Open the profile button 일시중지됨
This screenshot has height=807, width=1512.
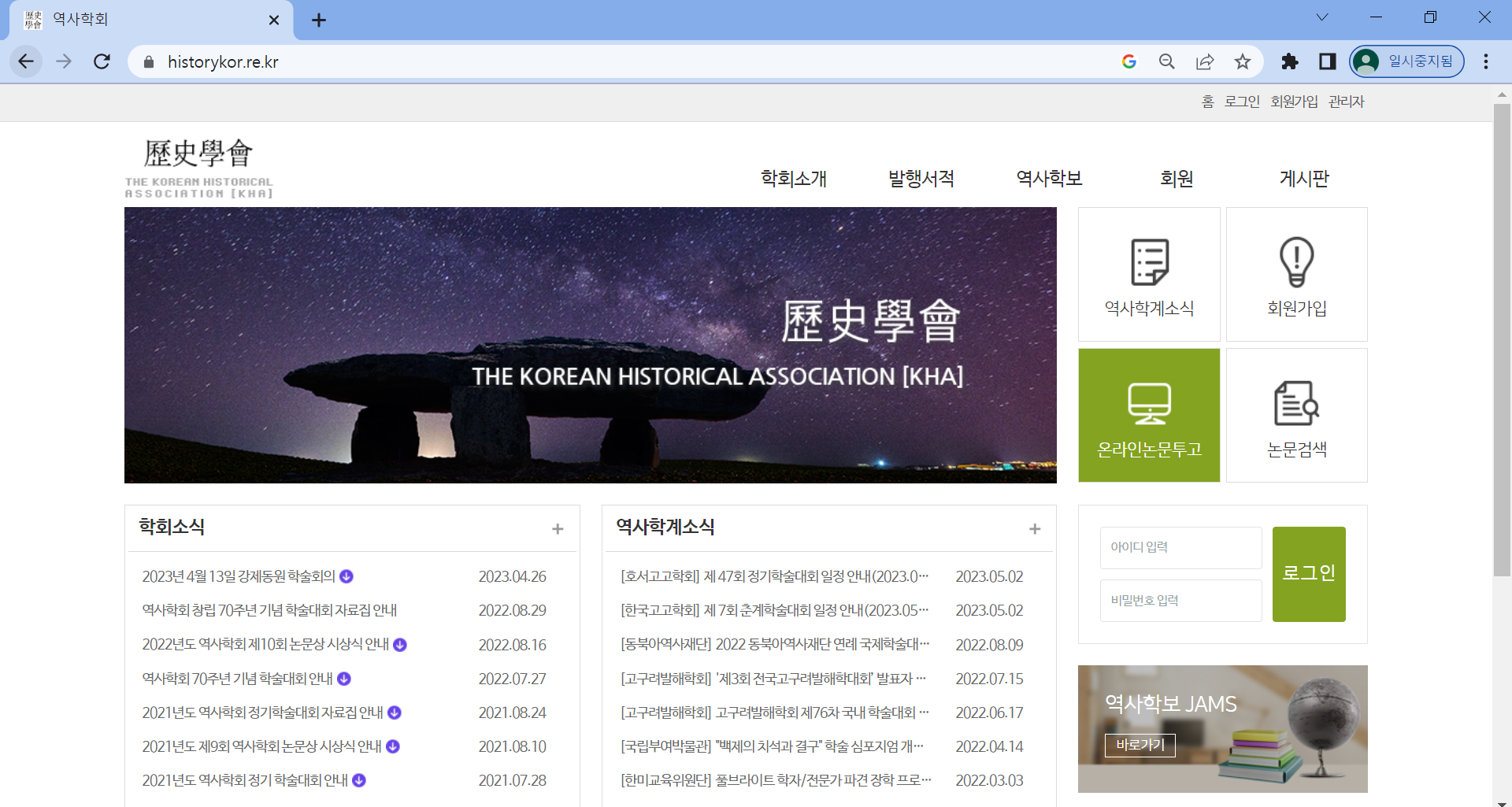pos(1406,61)
